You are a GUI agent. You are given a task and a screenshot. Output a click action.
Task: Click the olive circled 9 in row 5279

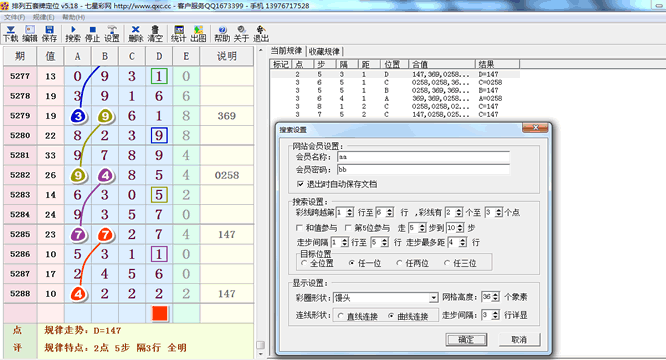tap(105, 116)
